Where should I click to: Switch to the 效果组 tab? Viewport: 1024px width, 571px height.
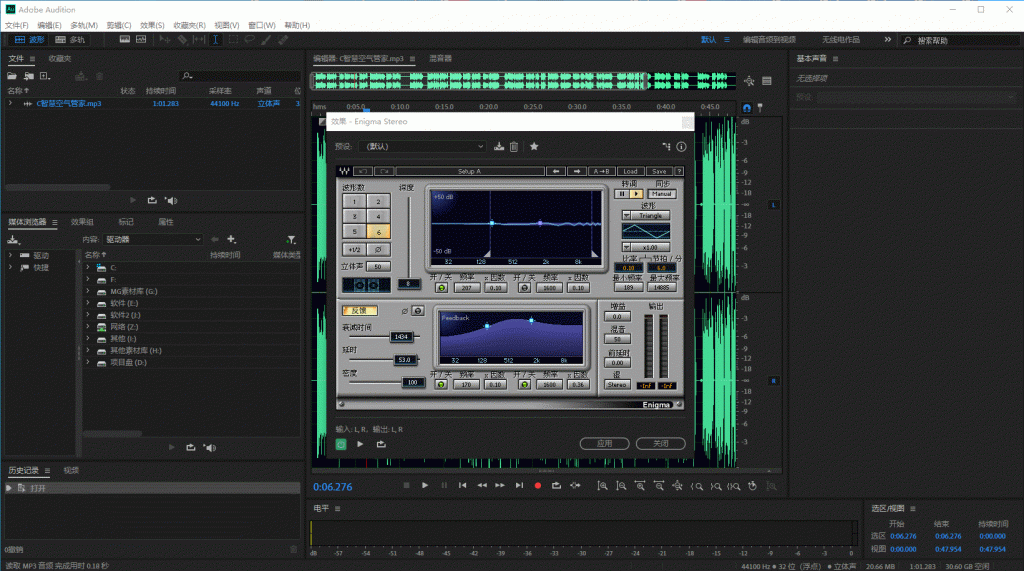pyautogui.click(x=82, y=222)
